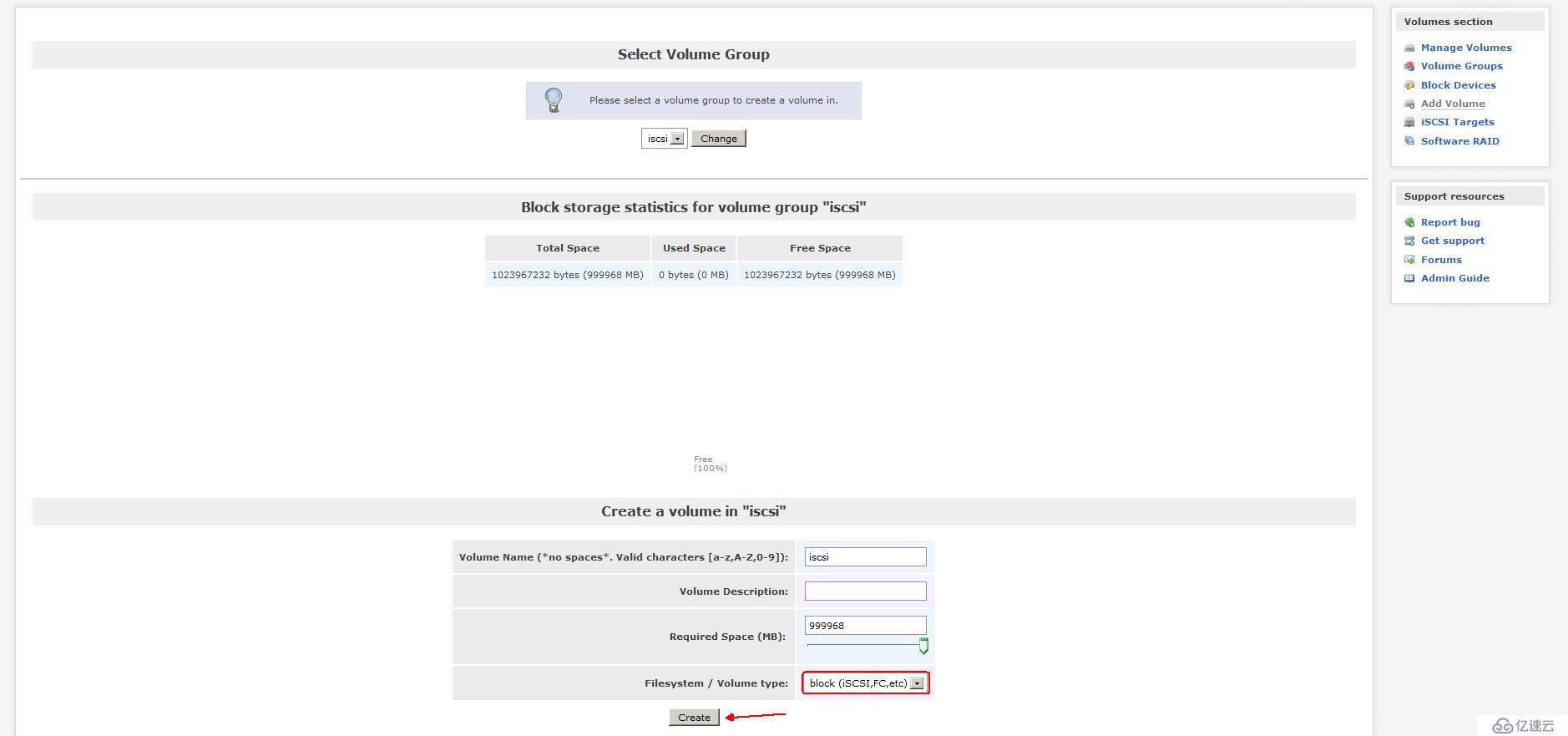Click the Volume Name input field
Viewport: 1568px width, 736px height.
coord(865,557)
